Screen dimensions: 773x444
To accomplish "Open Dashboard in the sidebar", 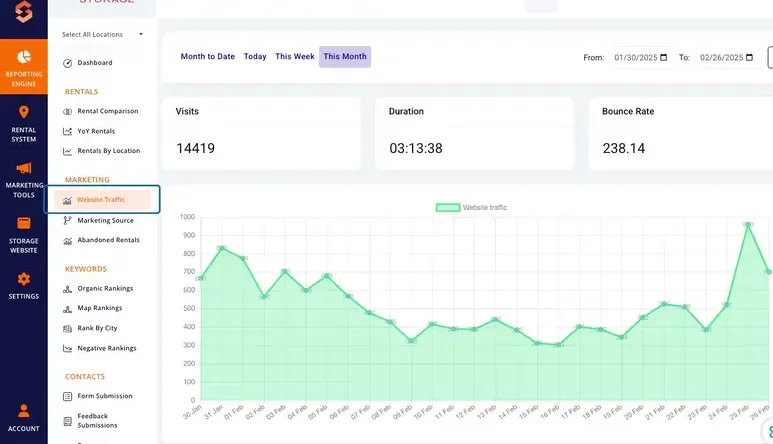I will coord(95,63).
